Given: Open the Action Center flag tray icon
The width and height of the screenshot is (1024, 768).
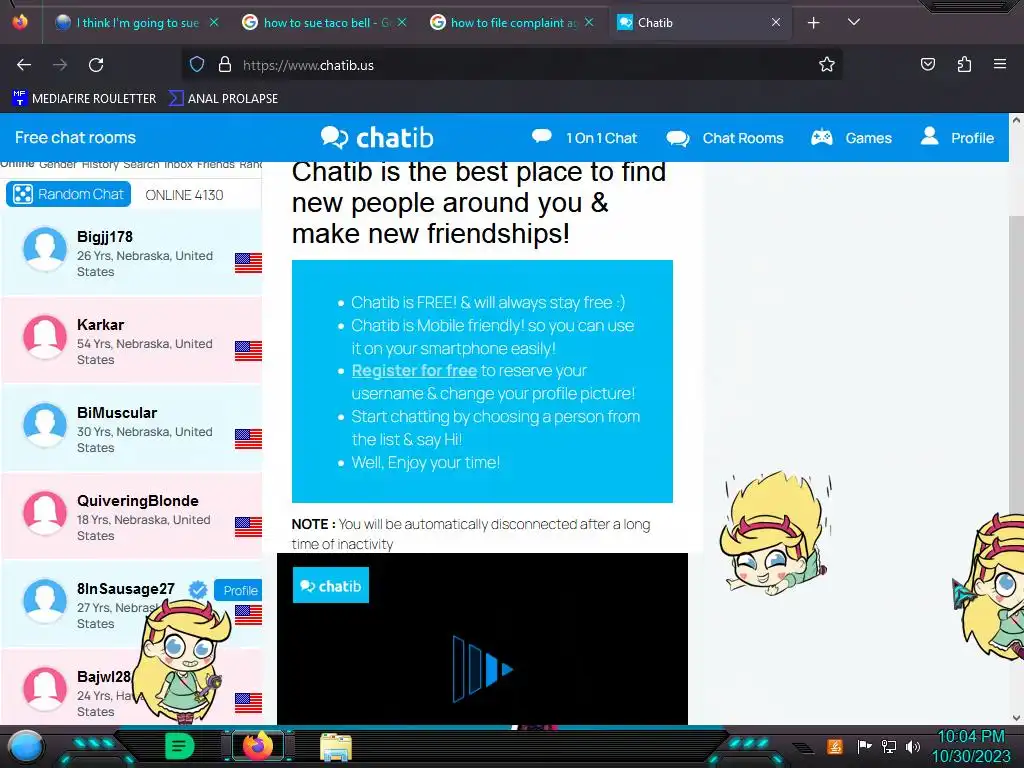Looking at the screenshot, I should 864,746.
